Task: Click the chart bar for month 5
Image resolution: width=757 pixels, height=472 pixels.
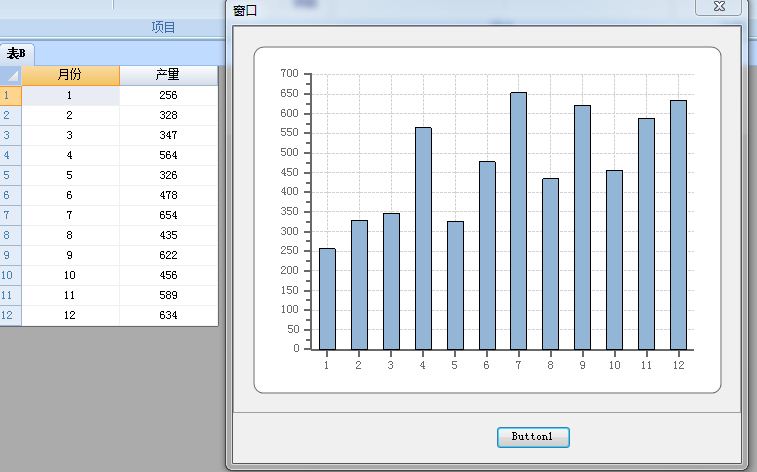Action: (x=455, y=285)
